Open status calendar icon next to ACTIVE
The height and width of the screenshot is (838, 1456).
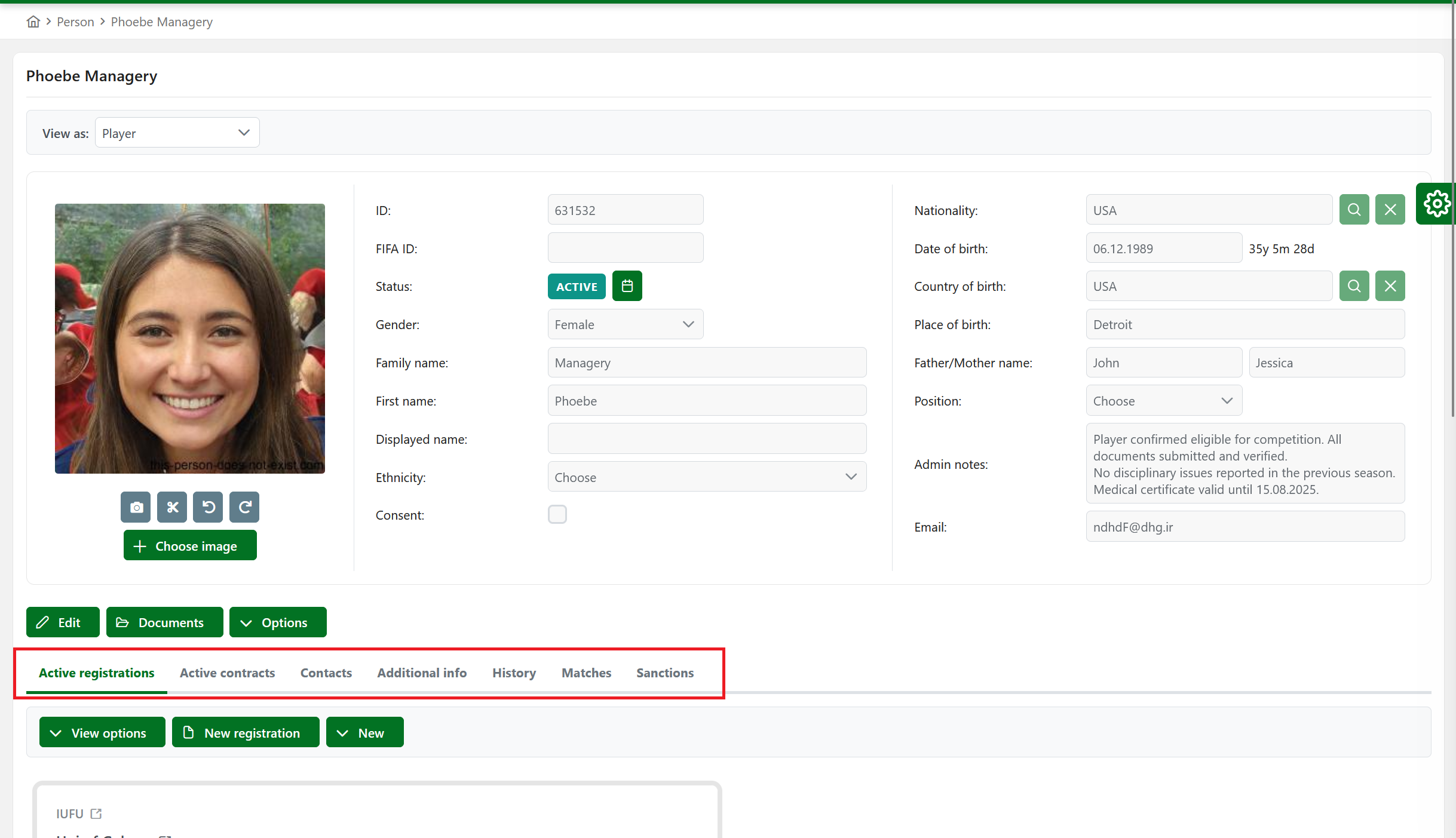coord(627,286)
